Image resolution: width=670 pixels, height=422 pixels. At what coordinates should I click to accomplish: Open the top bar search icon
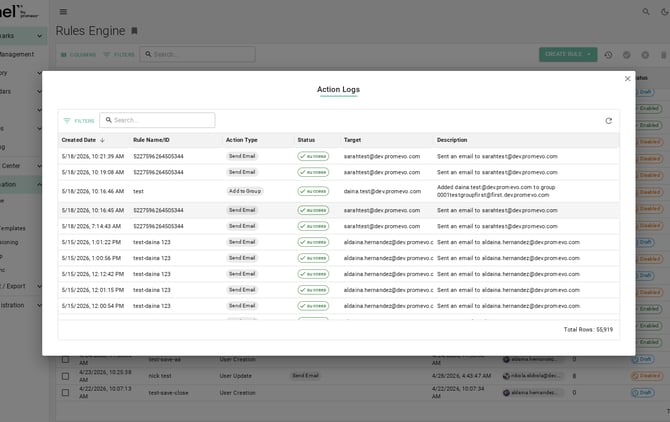tap(646, 12)
